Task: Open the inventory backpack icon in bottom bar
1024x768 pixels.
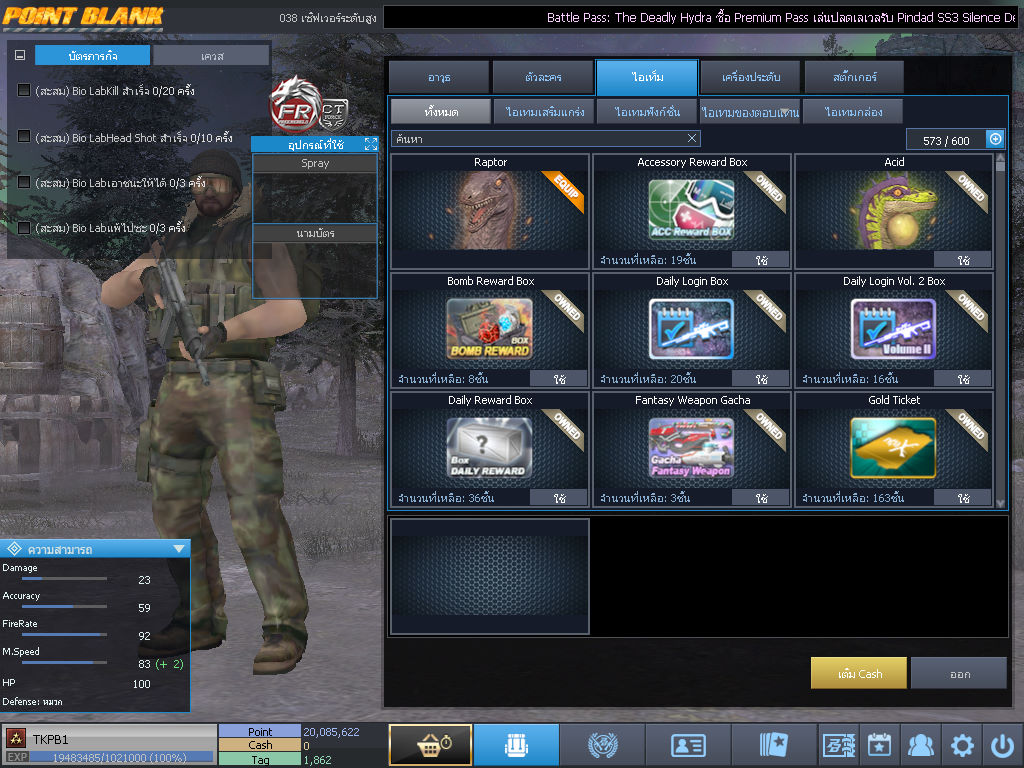Action: pyautogui.click(x=516, y=744)
